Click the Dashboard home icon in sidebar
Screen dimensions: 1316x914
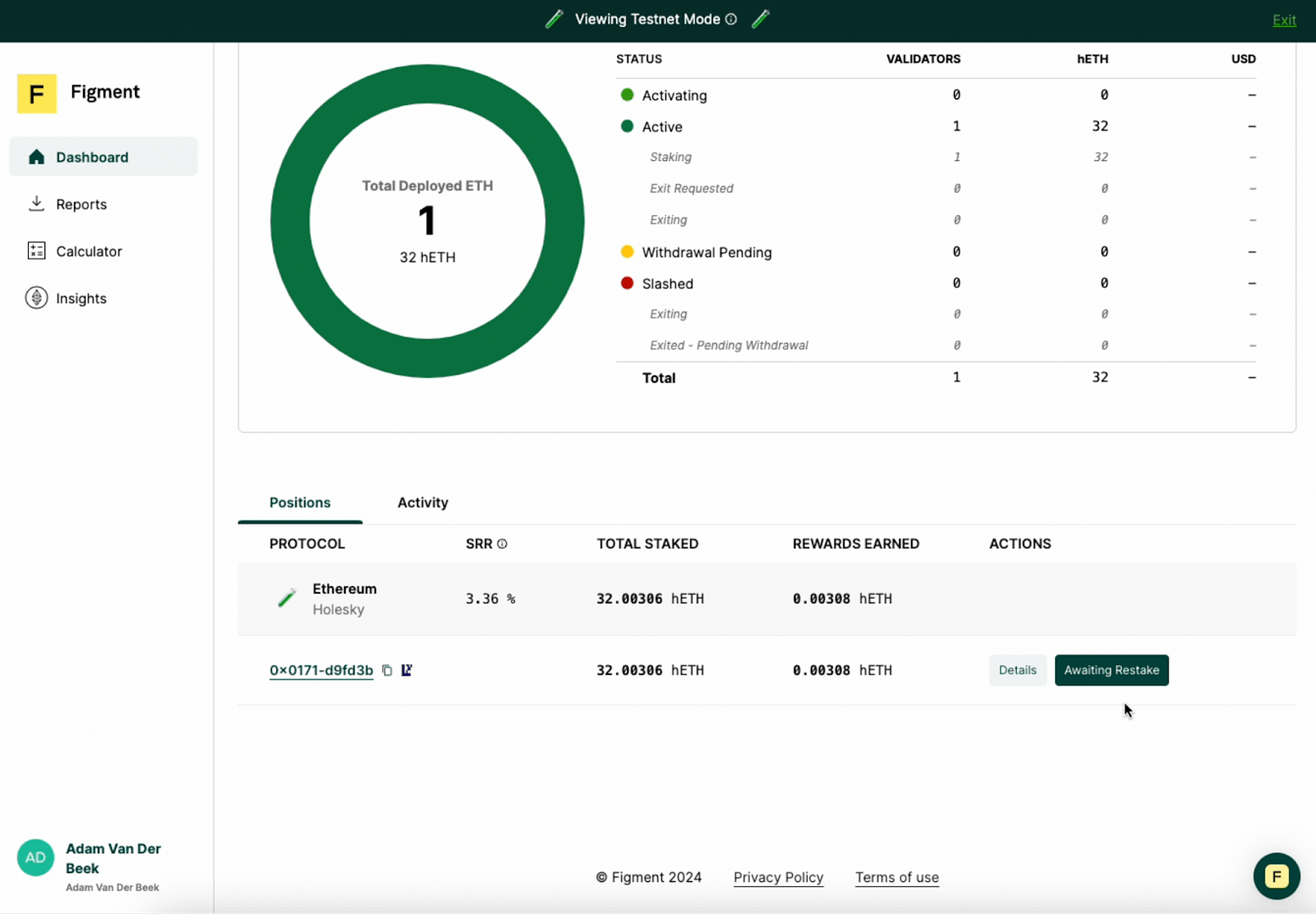coord(36,158)
